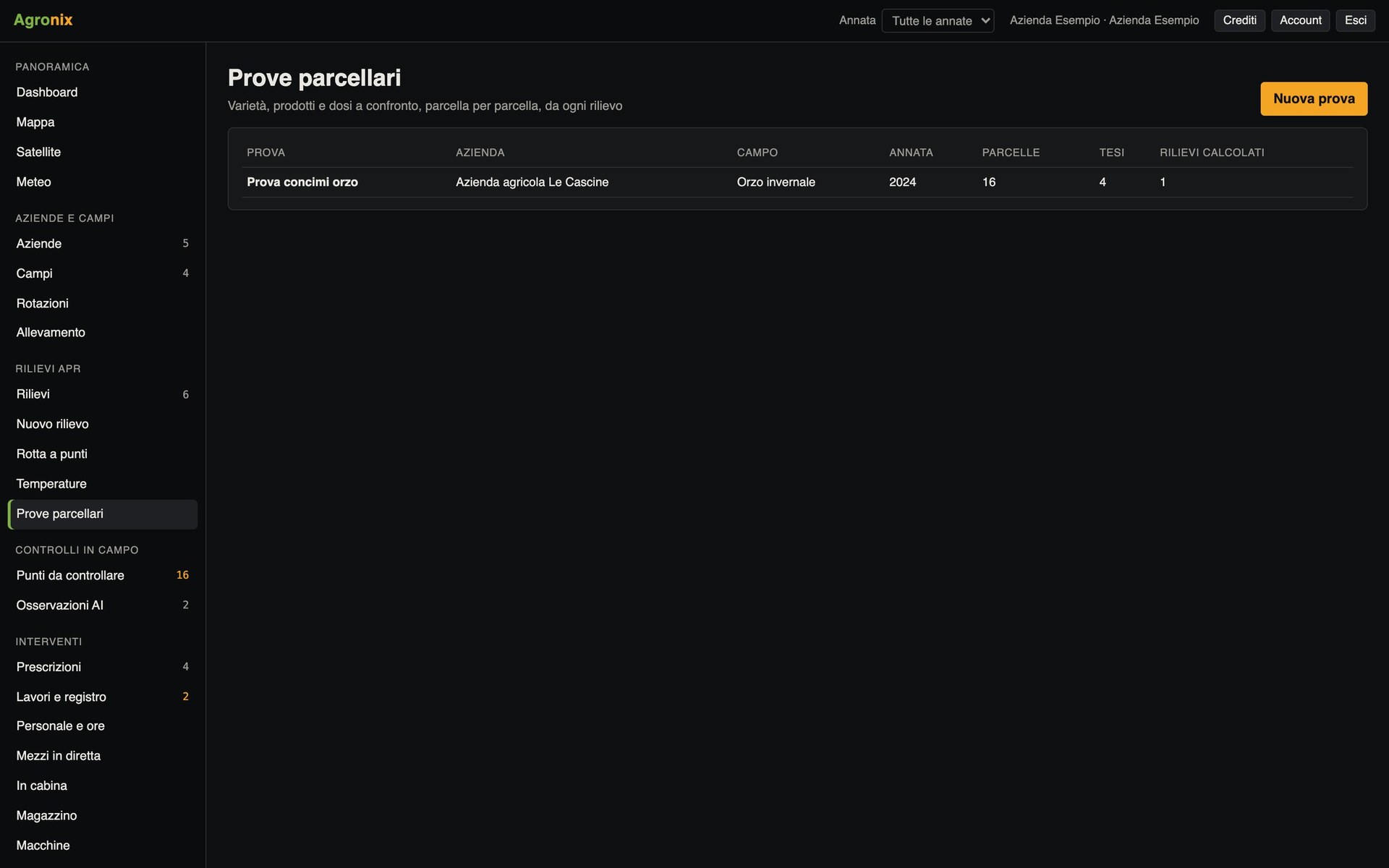Click the Agronix logo
The width and height of the screenshot is (1389, 868).
coord(43,20)
